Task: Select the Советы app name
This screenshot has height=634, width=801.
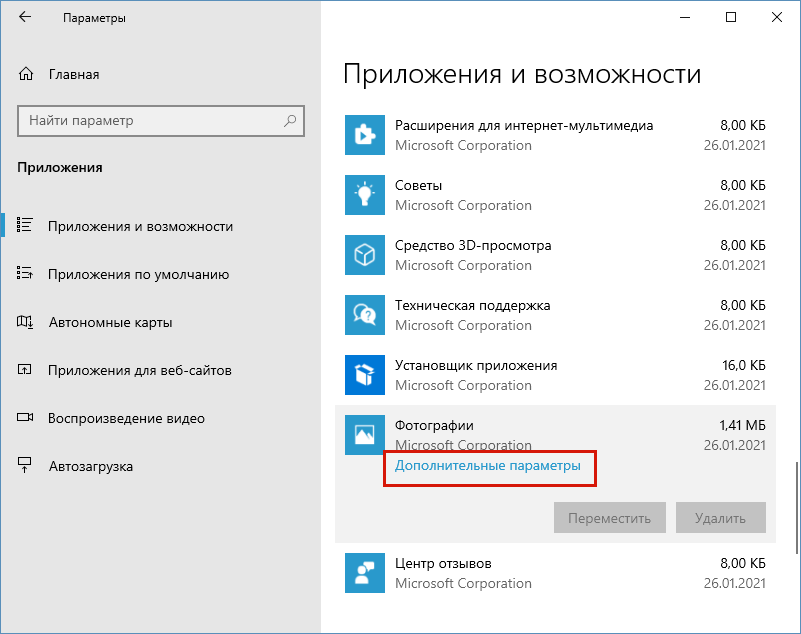Action: pos(418,185)
